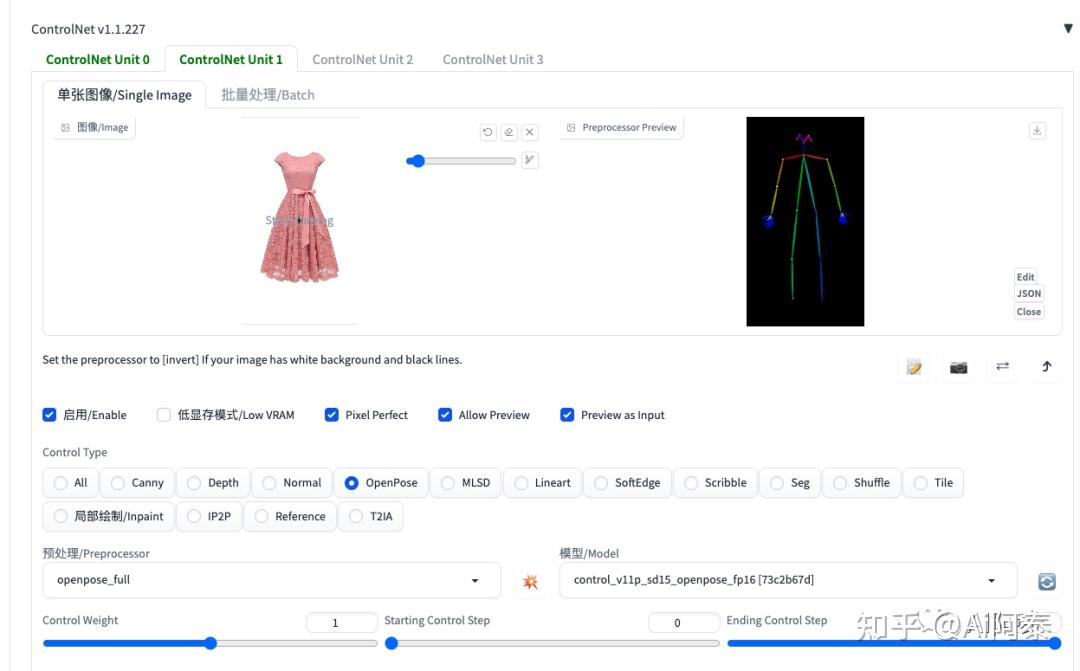Enable the Low VRAM checkbox

click(164, 415)
